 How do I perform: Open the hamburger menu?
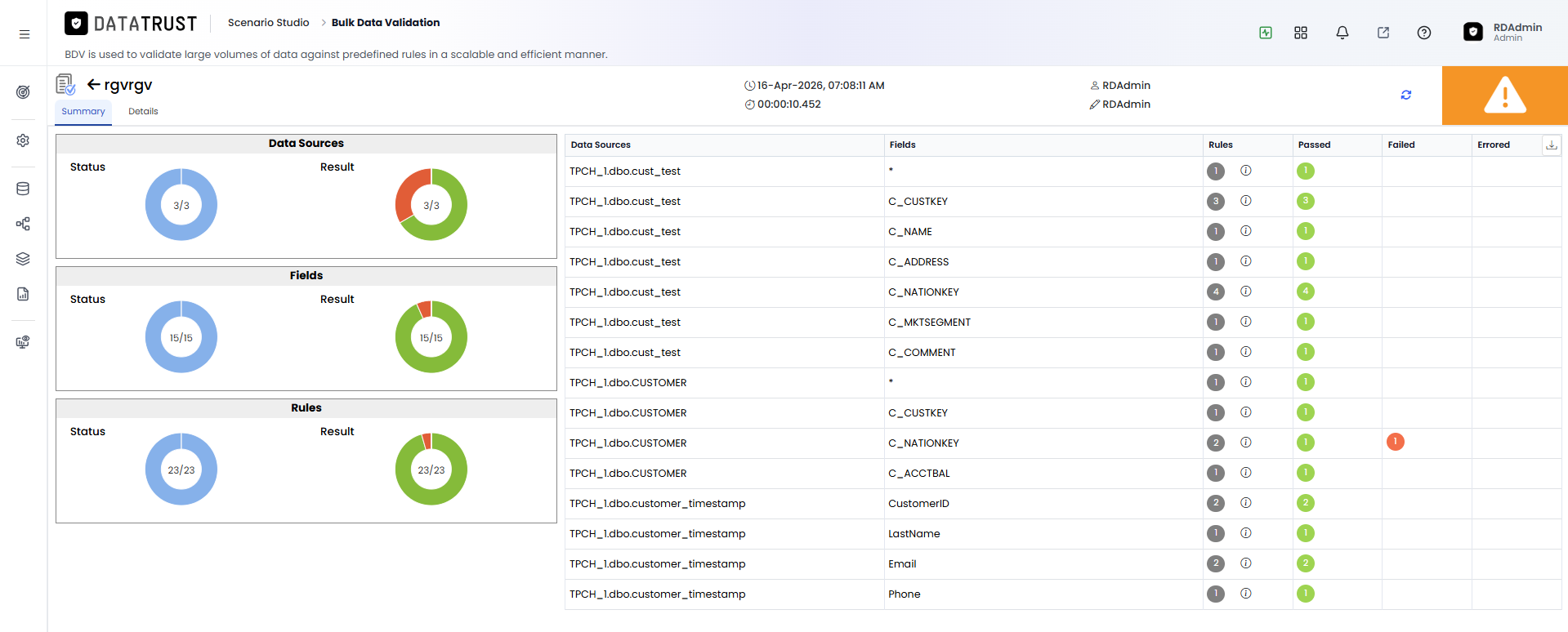pyautogui.click(x=25, y=34)
